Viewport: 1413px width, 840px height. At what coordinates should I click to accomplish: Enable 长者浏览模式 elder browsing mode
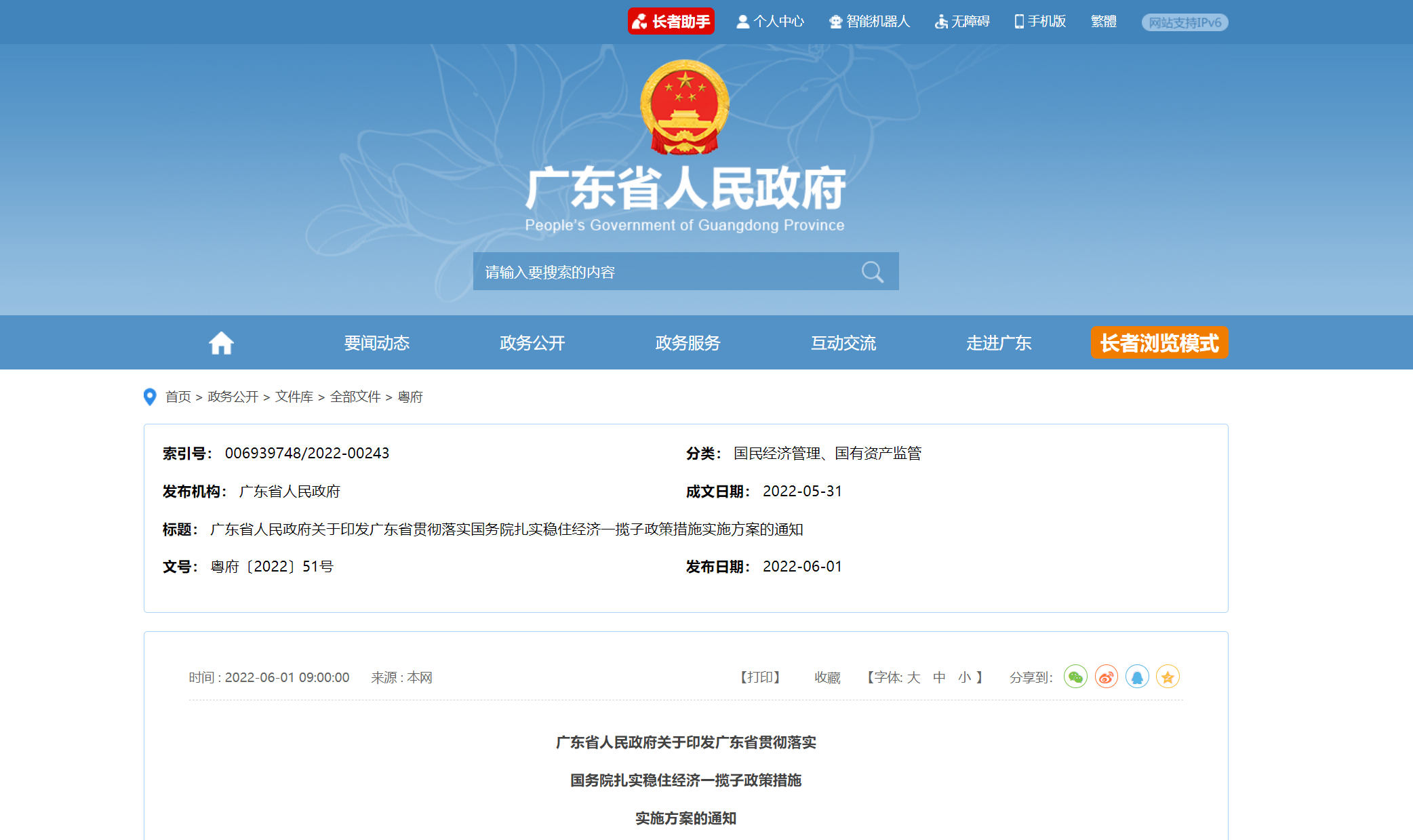[1159, 342]
